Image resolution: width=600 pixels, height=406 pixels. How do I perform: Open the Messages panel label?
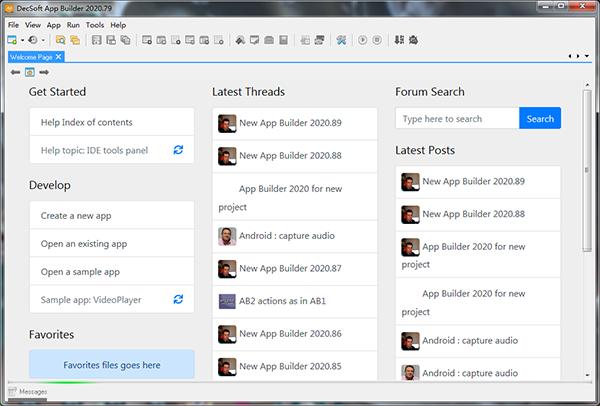(33, 391)
